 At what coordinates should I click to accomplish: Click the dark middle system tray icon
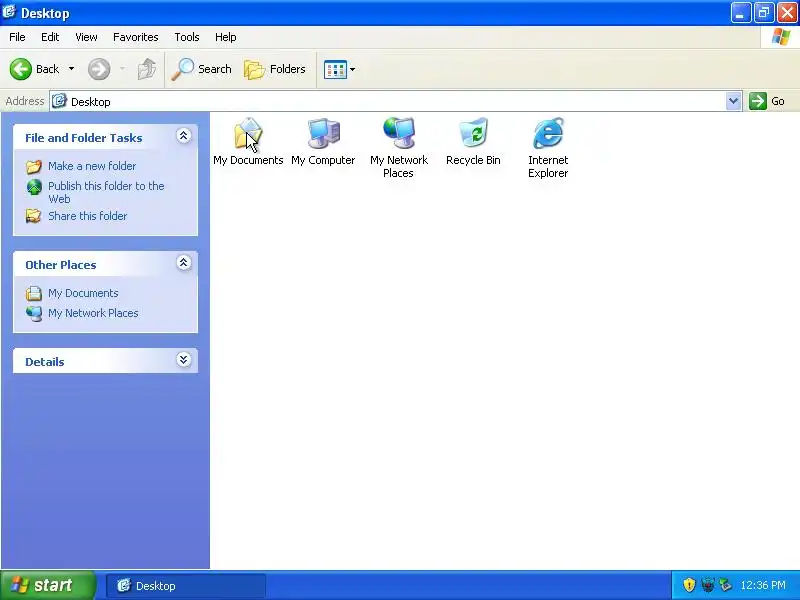coord(708,585)
